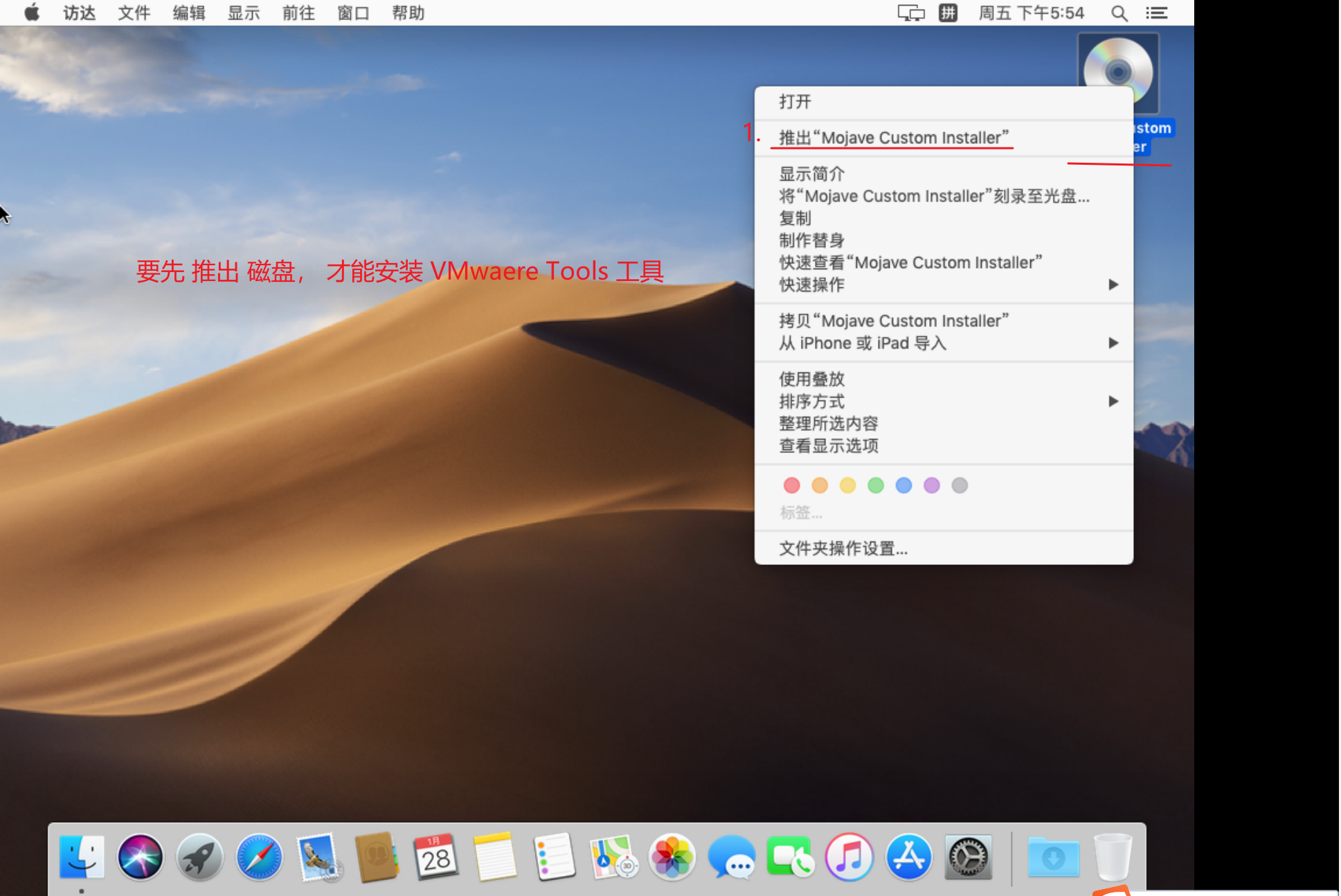Image resolution: width=1341 pixels, height=896 pixels.
Task: Apply the green tag color swatch
Action: [x=875, y=485]
